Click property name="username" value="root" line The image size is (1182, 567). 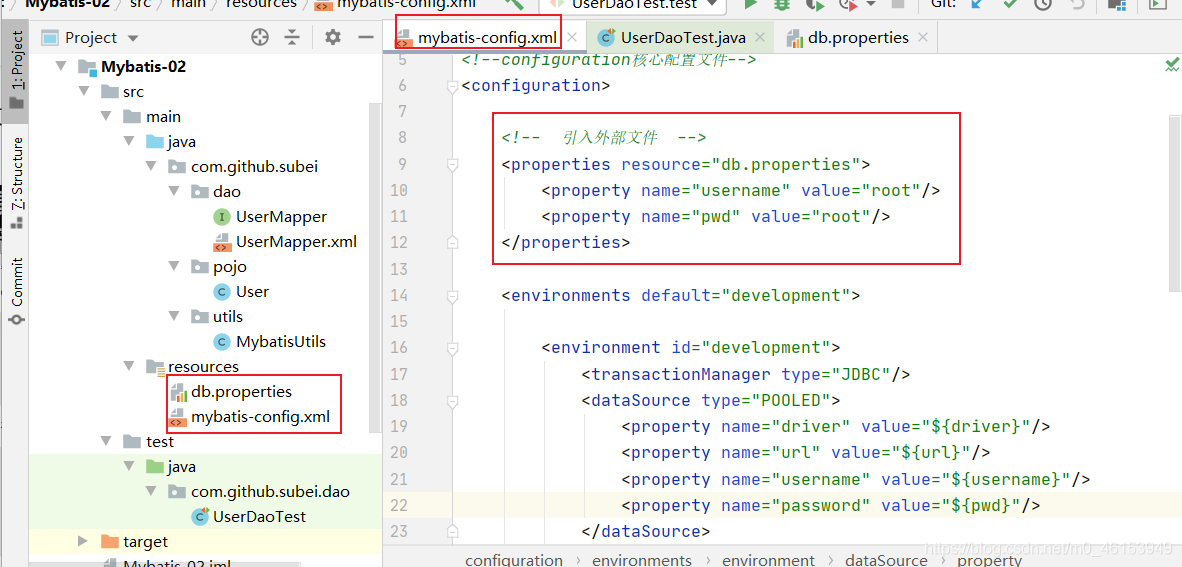740,191
